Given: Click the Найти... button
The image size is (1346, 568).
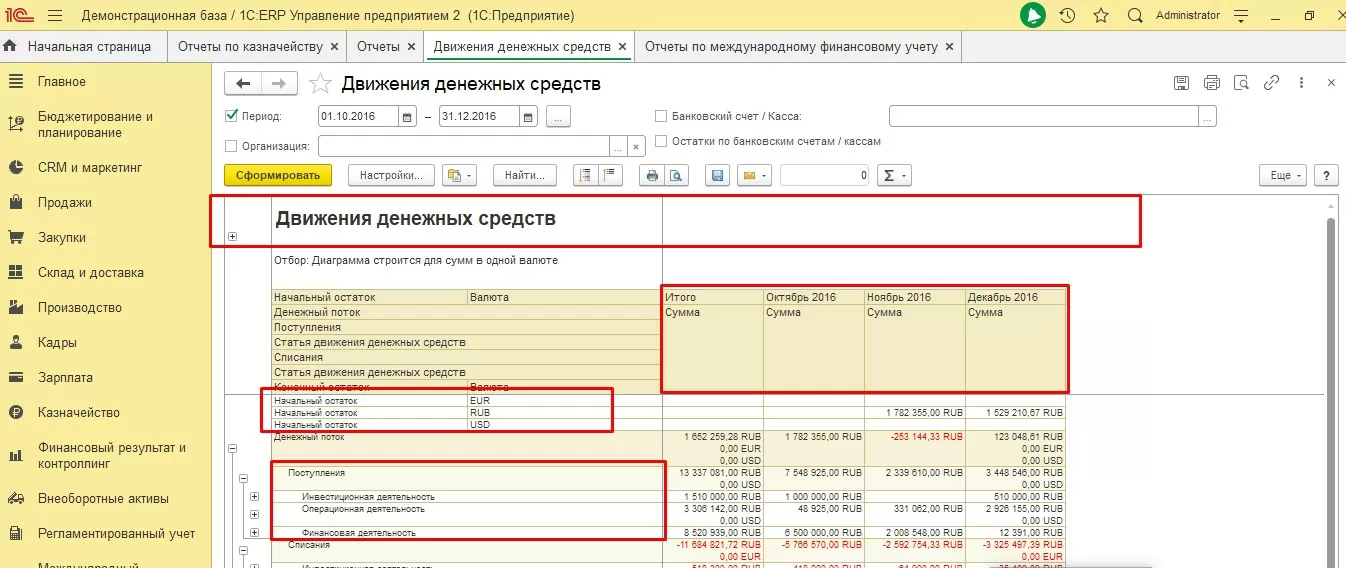Looking at the screenshot, I should click(524, 175).
